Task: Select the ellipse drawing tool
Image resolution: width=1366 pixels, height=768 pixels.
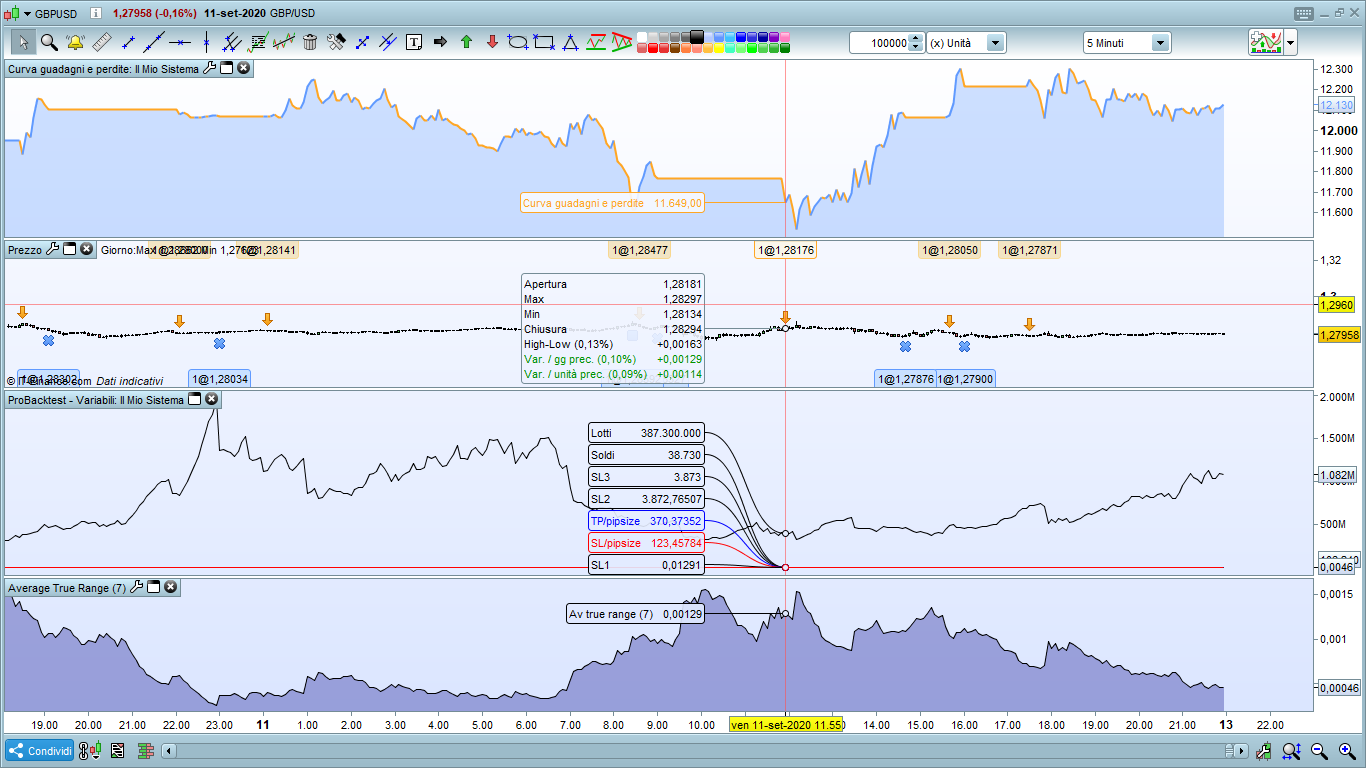Action: 518,42
